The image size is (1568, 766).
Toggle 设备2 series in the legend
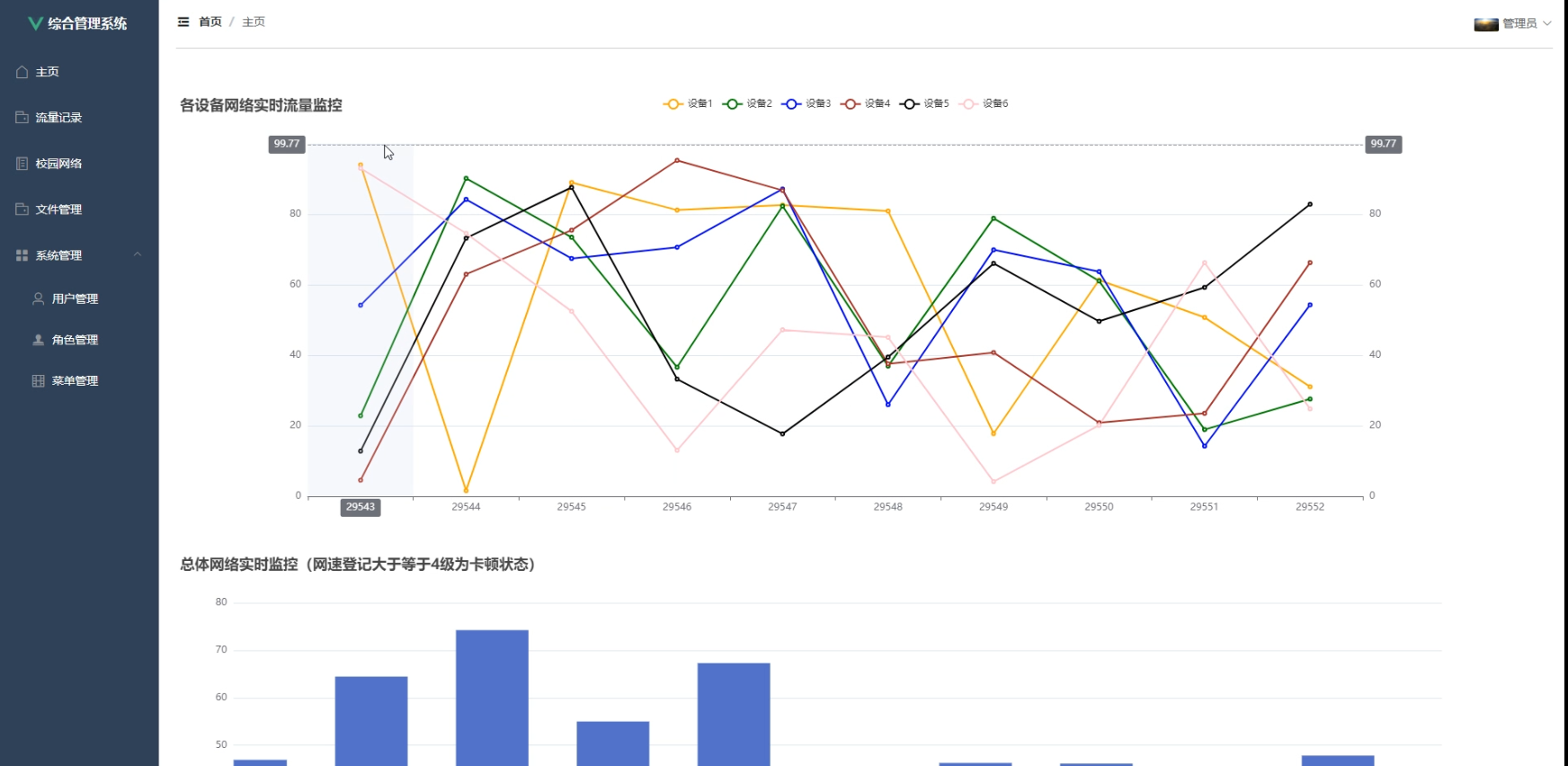pyautogui.click(x=747, y=104)
